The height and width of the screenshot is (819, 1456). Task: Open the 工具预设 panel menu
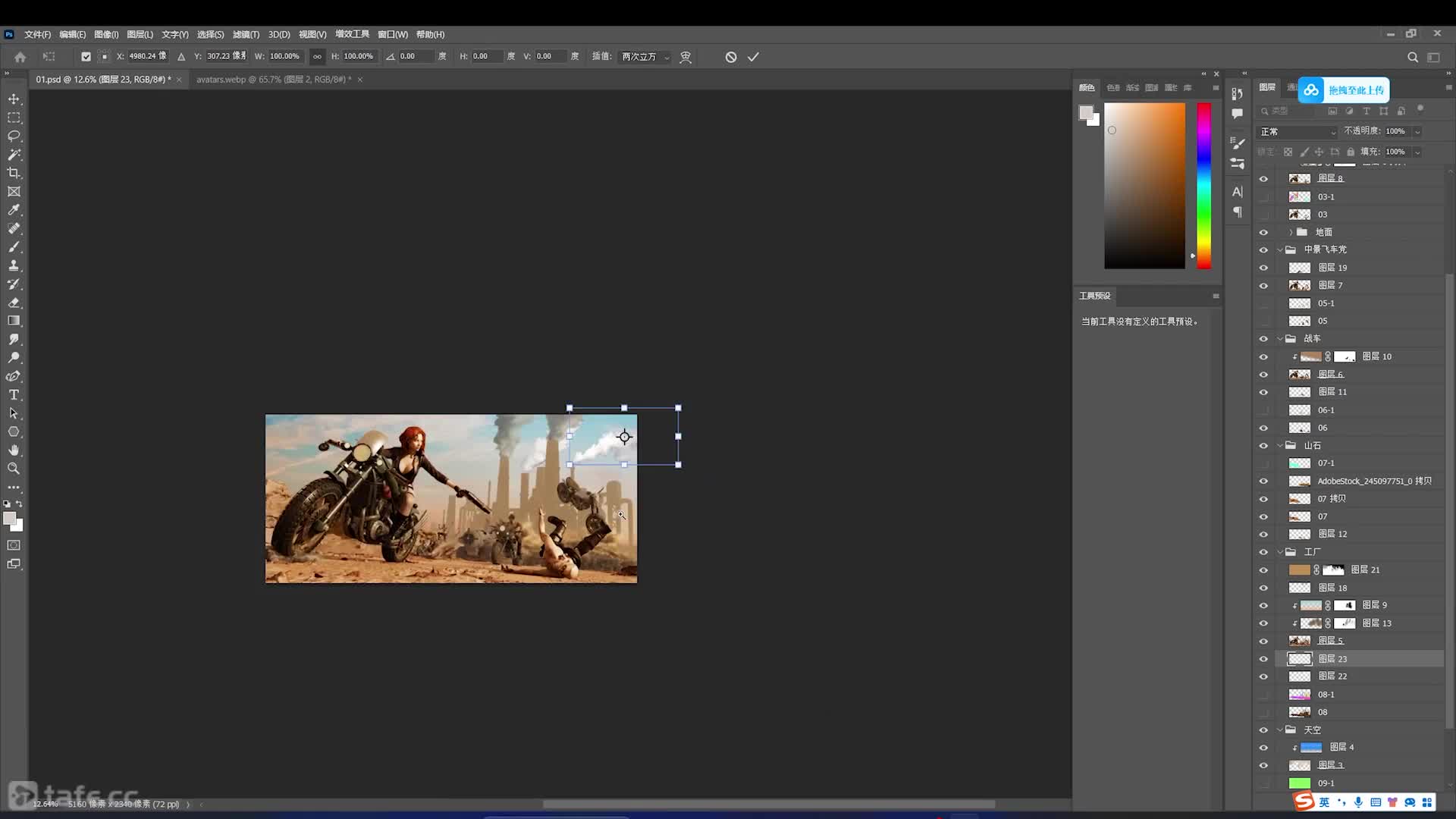click(x=1216, y=296)
